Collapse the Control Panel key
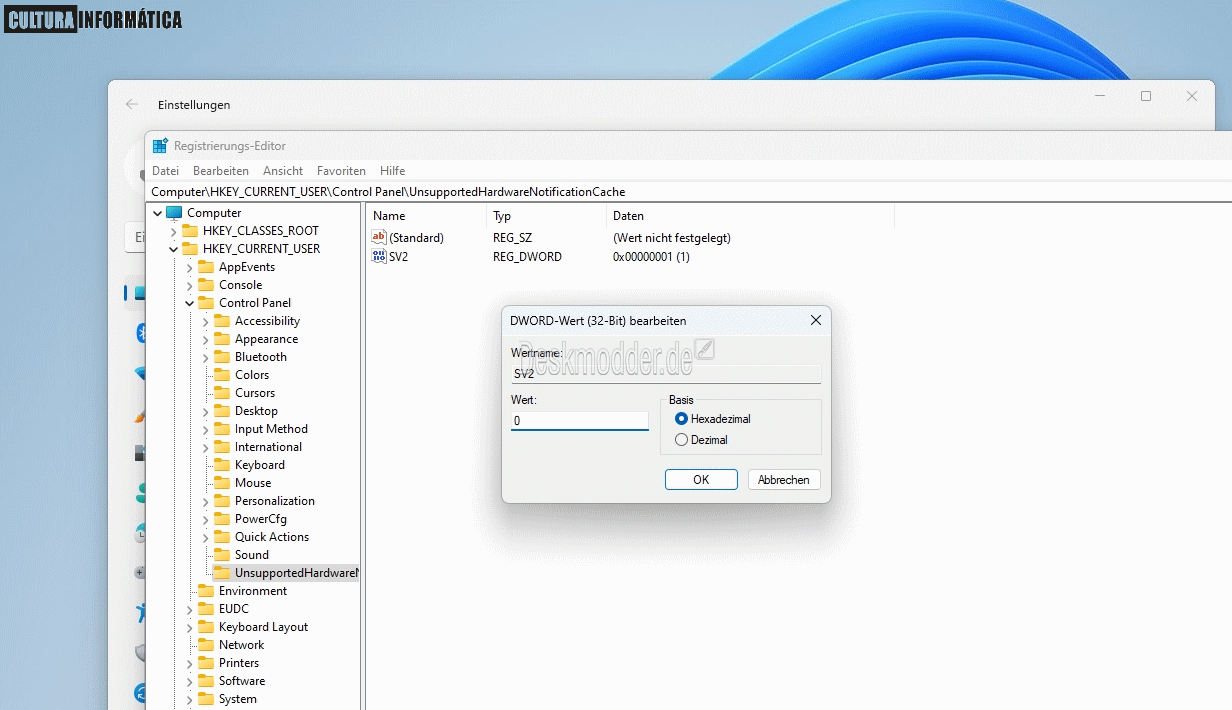Viewport: 1232px width, 710px height. [x=189, y=303]
